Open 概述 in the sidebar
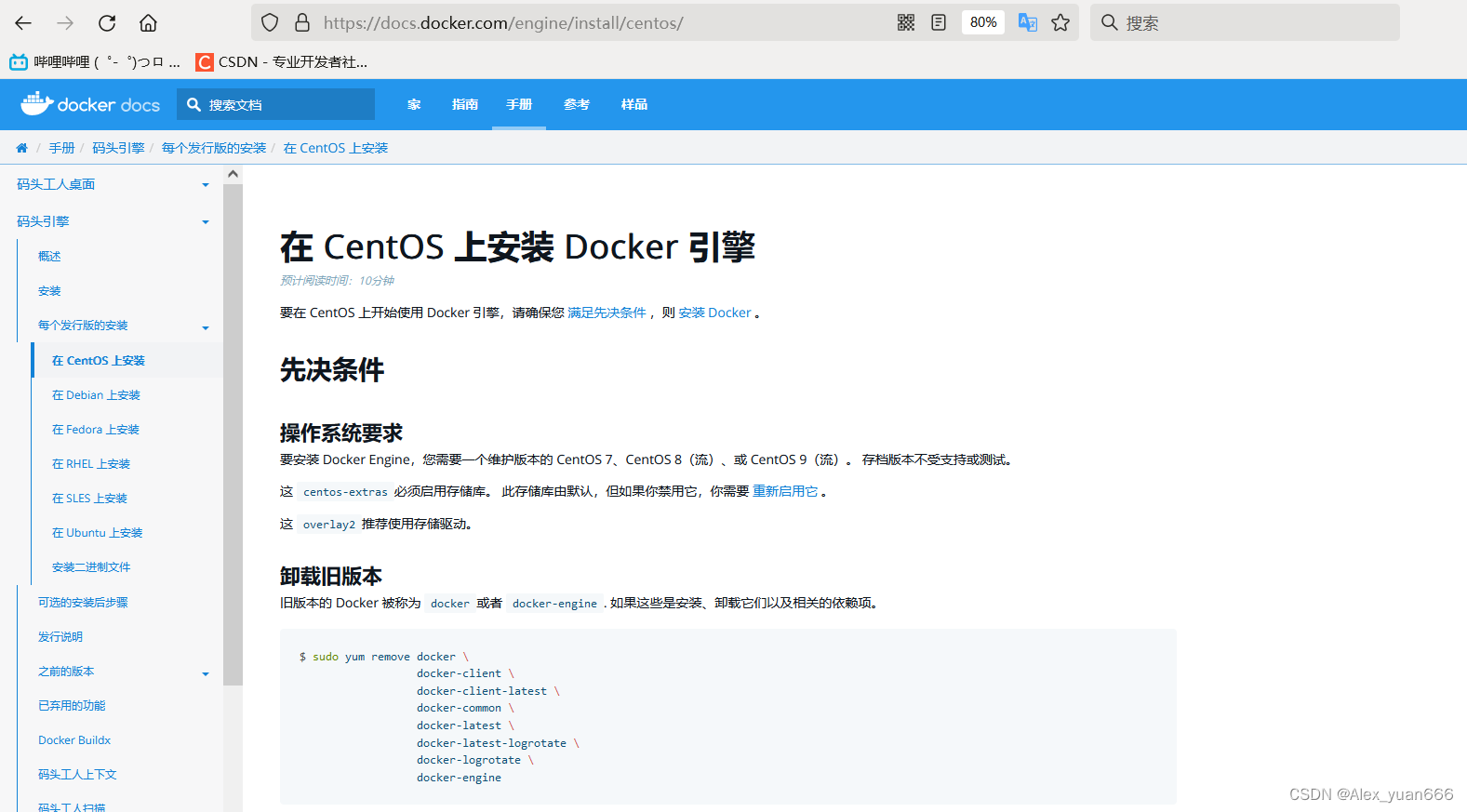The width and height of the screenshot is (1467, 812). (49, 256)
